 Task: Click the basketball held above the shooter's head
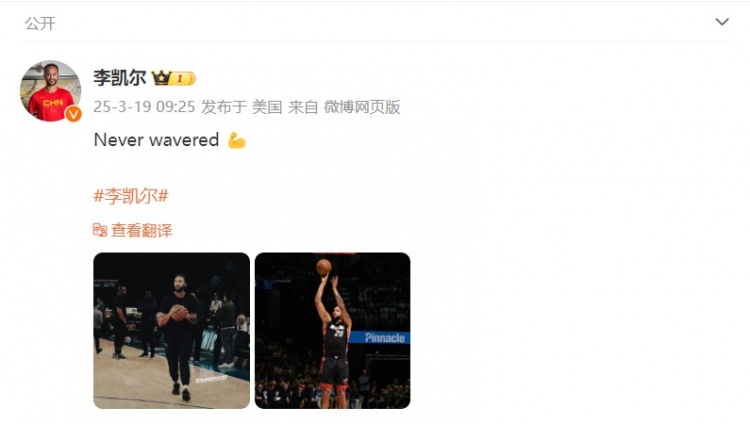(x=324, y=267)
